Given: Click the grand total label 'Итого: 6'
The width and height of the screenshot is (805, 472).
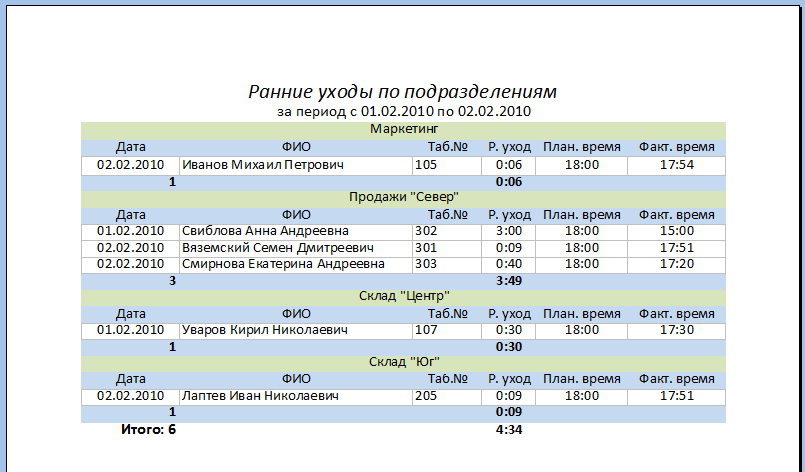Looking at the screenshot, I should pos(148,430).
